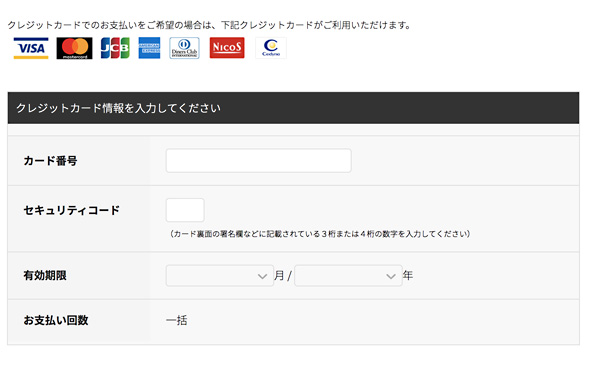This screenshot has height=370, width=590.
Task: Focus the セキュリティコード input box
Action: pos(185,210)
